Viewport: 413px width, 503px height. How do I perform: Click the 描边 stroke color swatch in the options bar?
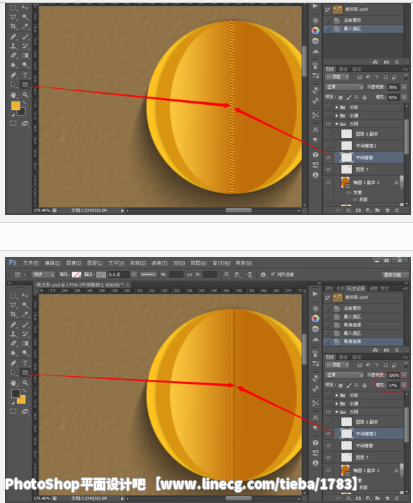coord(101,275)
